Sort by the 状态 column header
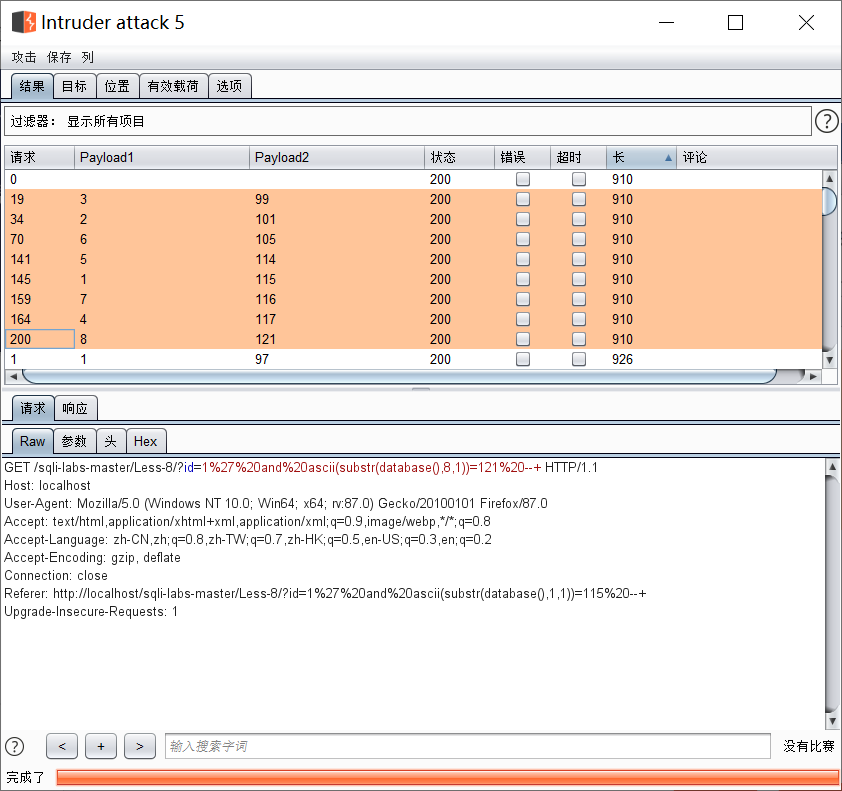The image size is (842, 791). tap(459, 157)
